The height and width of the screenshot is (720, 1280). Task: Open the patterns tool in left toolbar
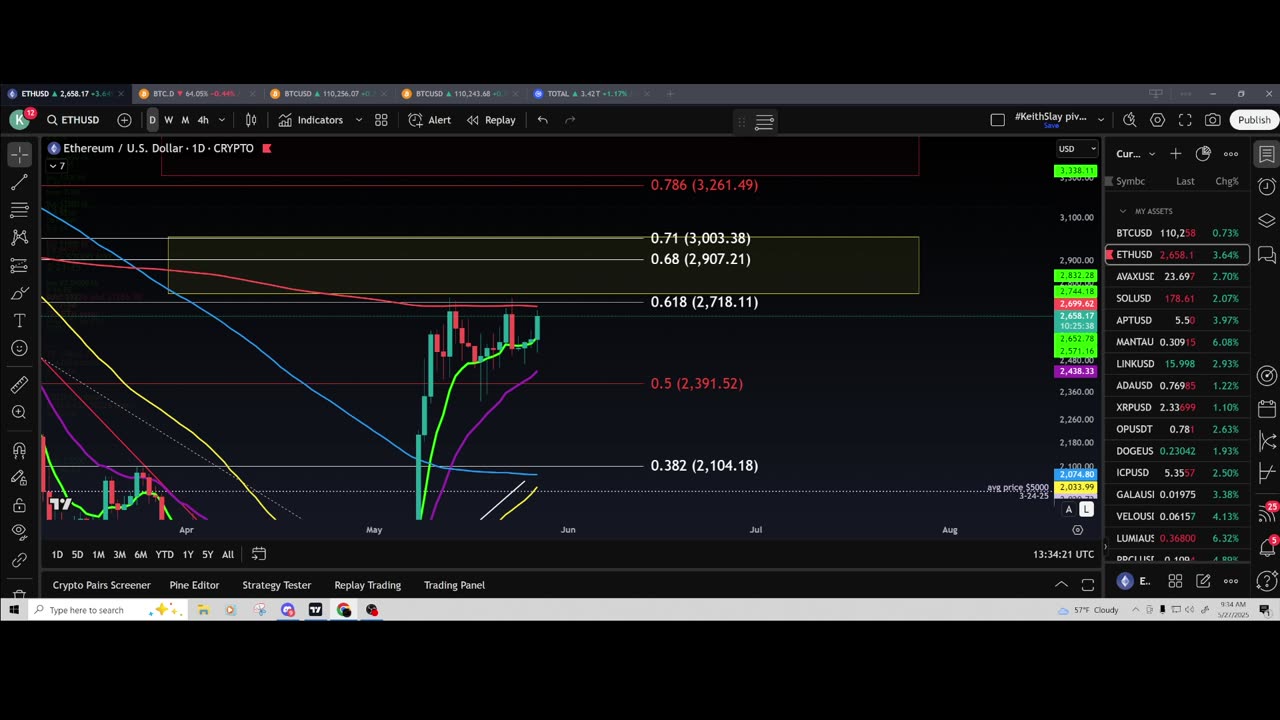(x=19, y=238)
